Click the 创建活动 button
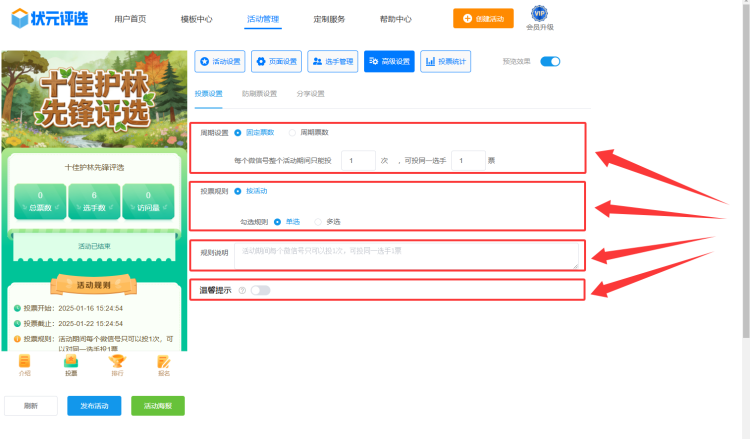The height and width of the screenshot is (439, 750). (x=483, y=18)
